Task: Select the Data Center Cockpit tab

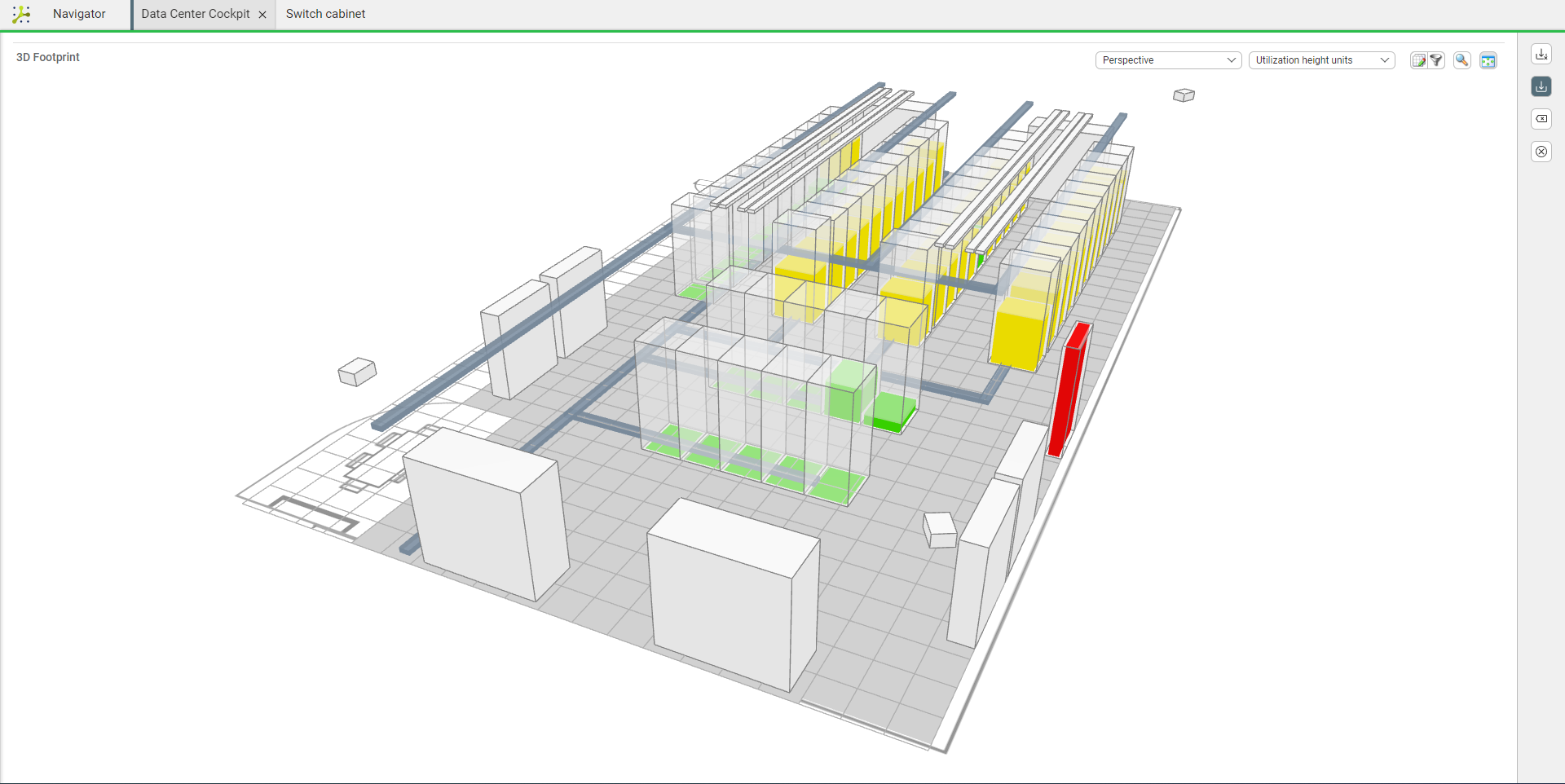Action: [x=195, y=14]
